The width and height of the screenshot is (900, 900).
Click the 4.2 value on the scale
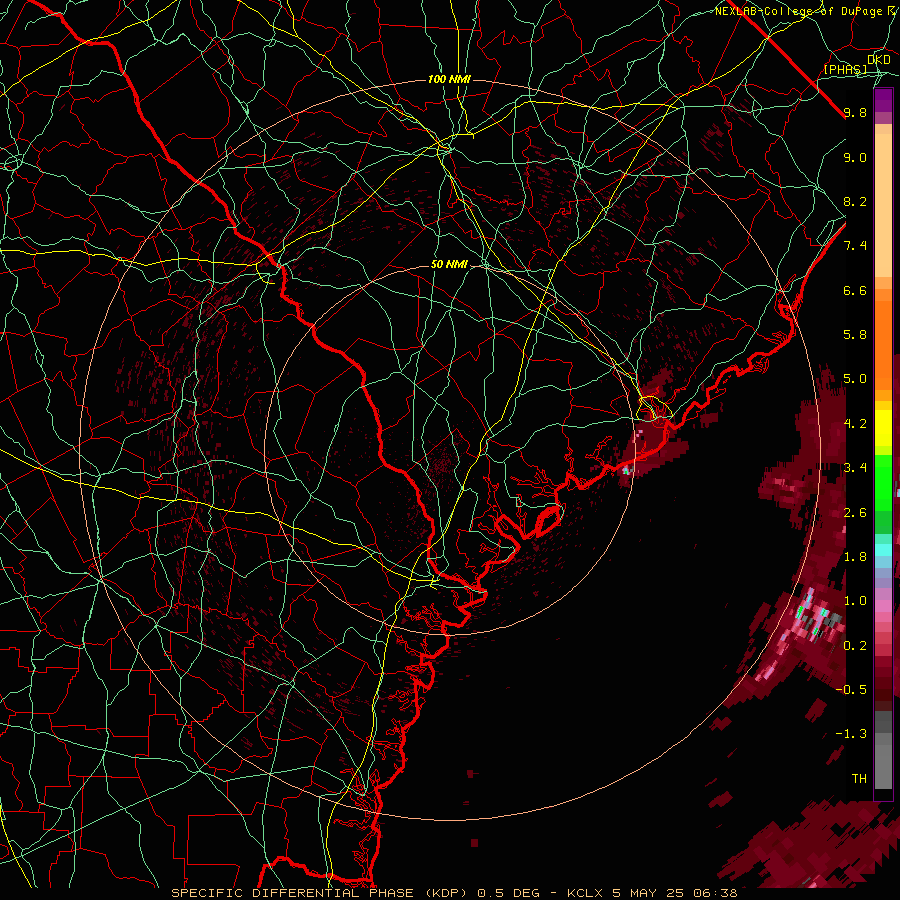(855, 424)
